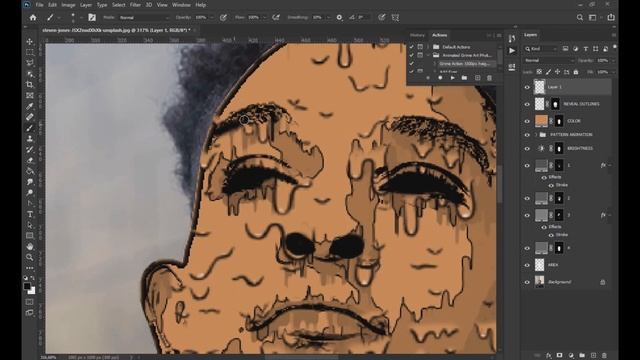640x360 pixels.
Task: Click the Background layer thumbnail
Action: 540,282
